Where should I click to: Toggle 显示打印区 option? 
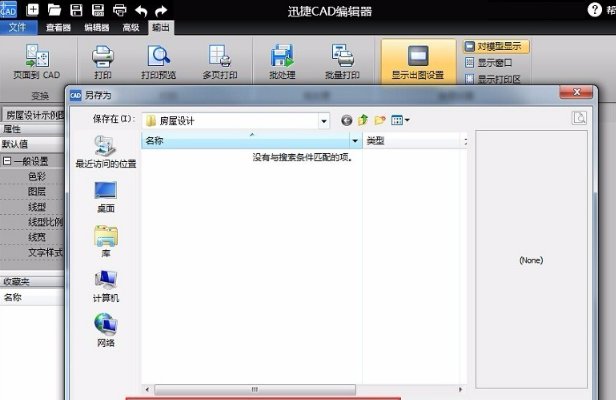[493, 79]
